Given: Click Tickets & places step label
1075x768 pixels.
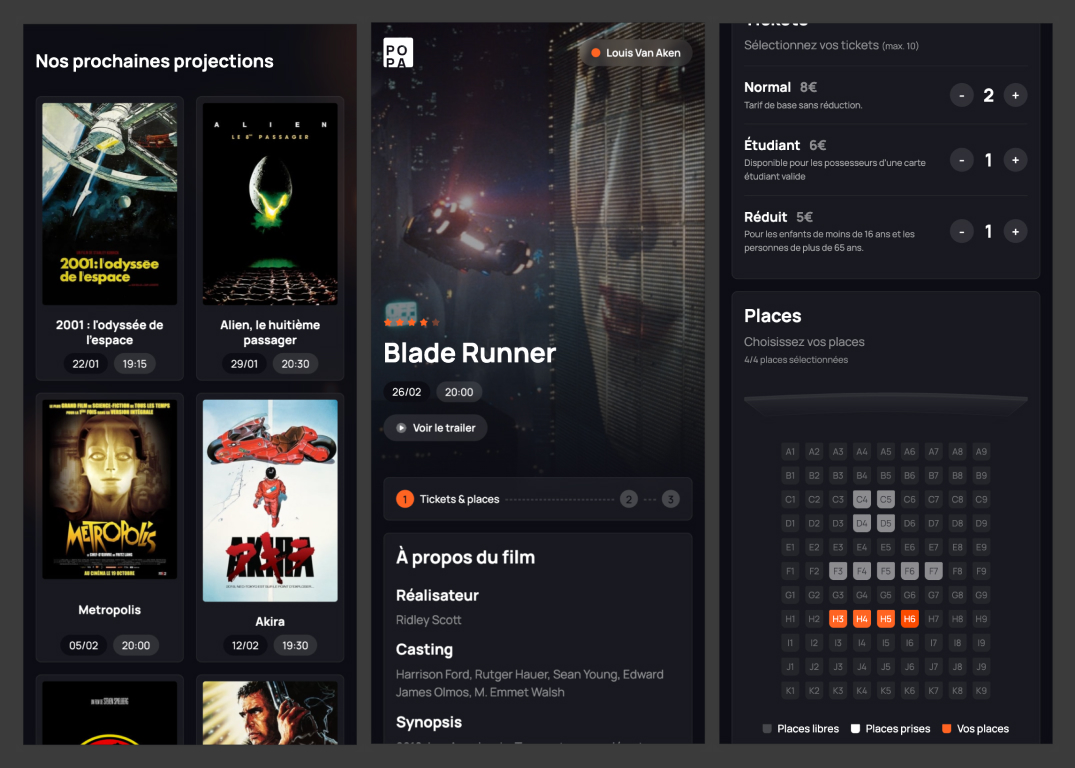Looking at the screenshot, I should point(459,499).
